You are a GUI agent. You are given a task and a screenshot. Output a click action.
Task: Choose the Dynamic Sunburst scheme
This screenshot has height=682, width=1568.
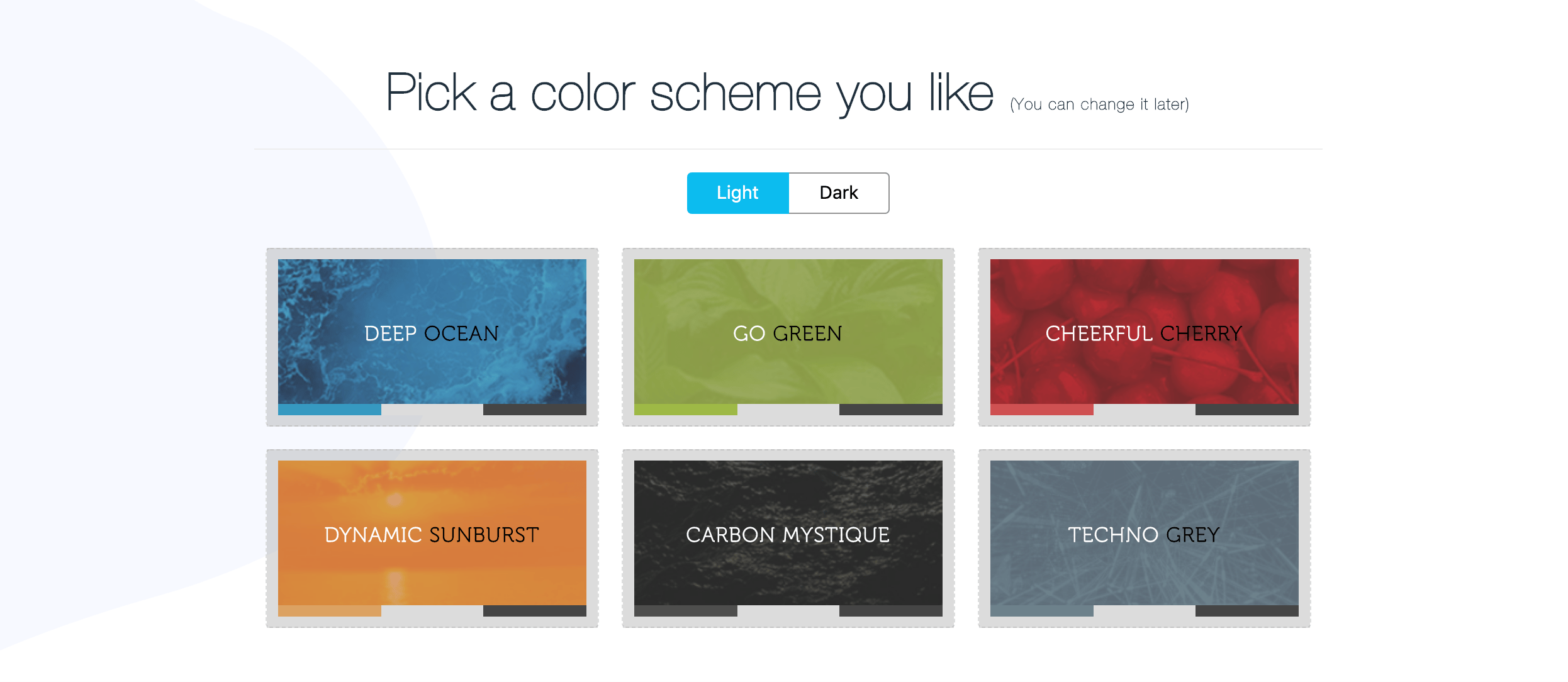432,533
